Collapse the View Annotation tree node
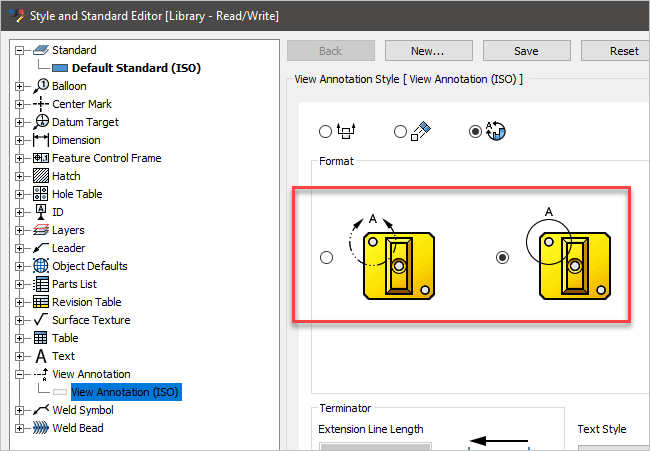The width and height of the screenshot is (650, 451). pos(19,374)
